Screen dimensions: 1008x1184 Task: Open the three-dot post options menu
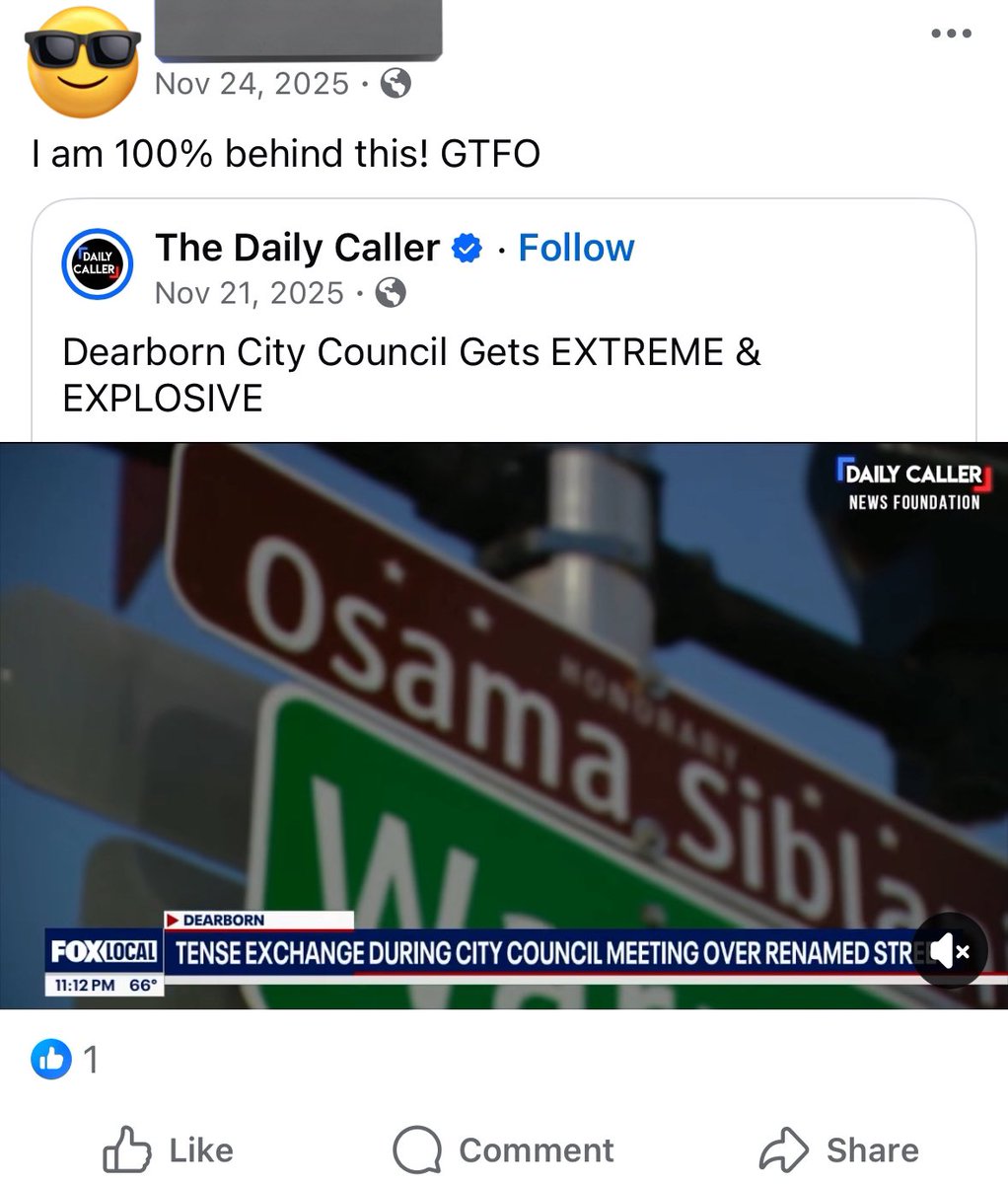click(x=952, y=34)
